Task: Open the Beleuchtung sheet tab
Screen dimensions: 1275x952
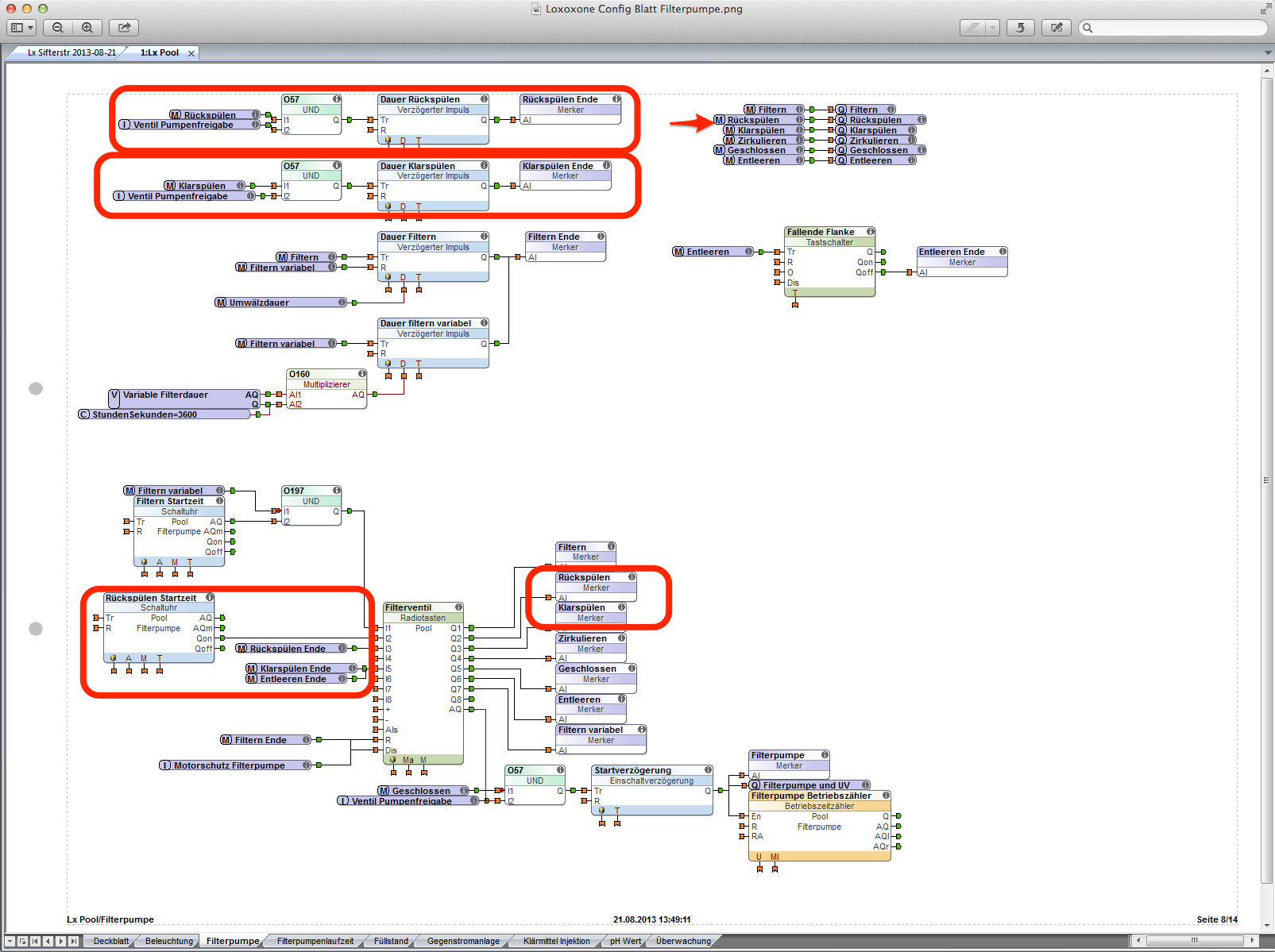Action: pos(168,941)
